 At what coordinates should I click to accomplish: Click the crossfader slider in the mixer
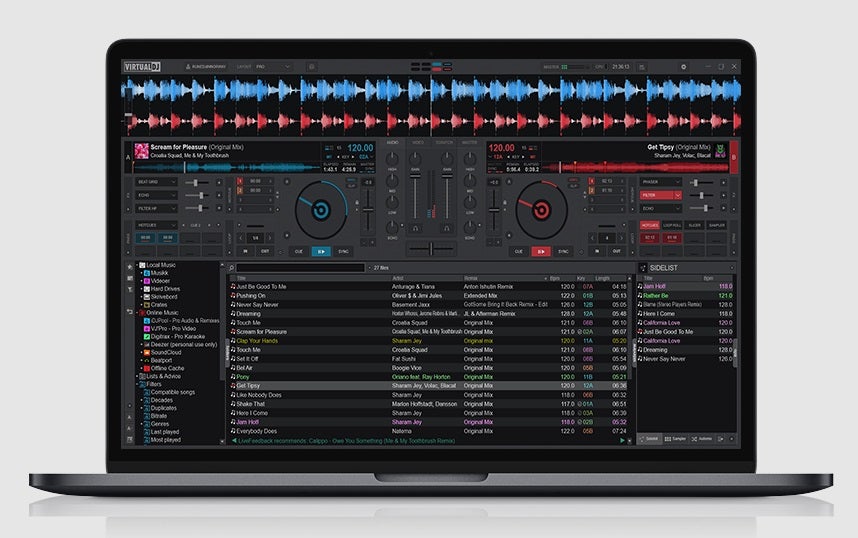[431, 246]
